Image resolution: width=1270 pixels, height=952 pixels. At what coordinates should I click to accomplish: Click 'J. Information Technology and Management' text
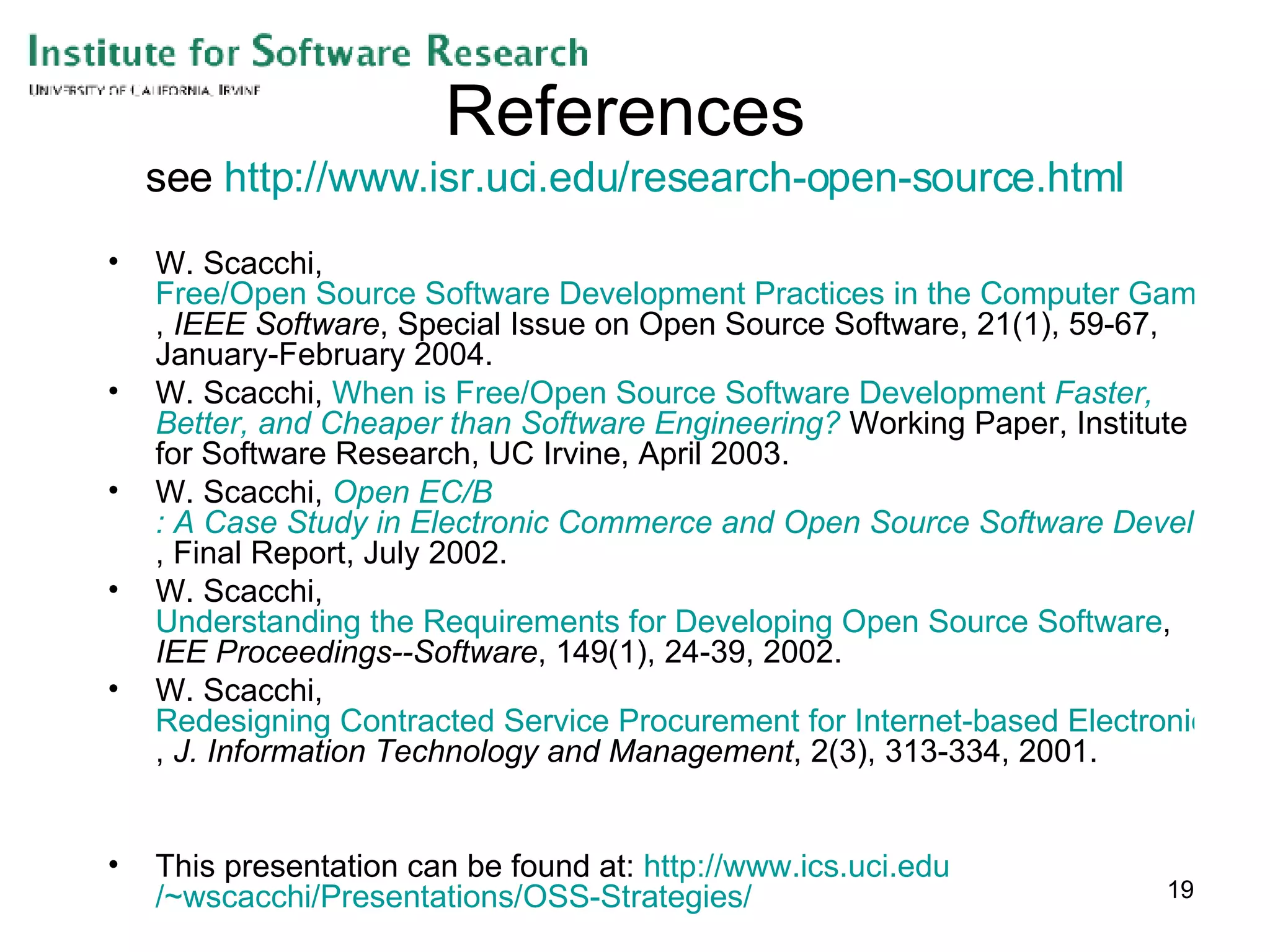point(483,751)
